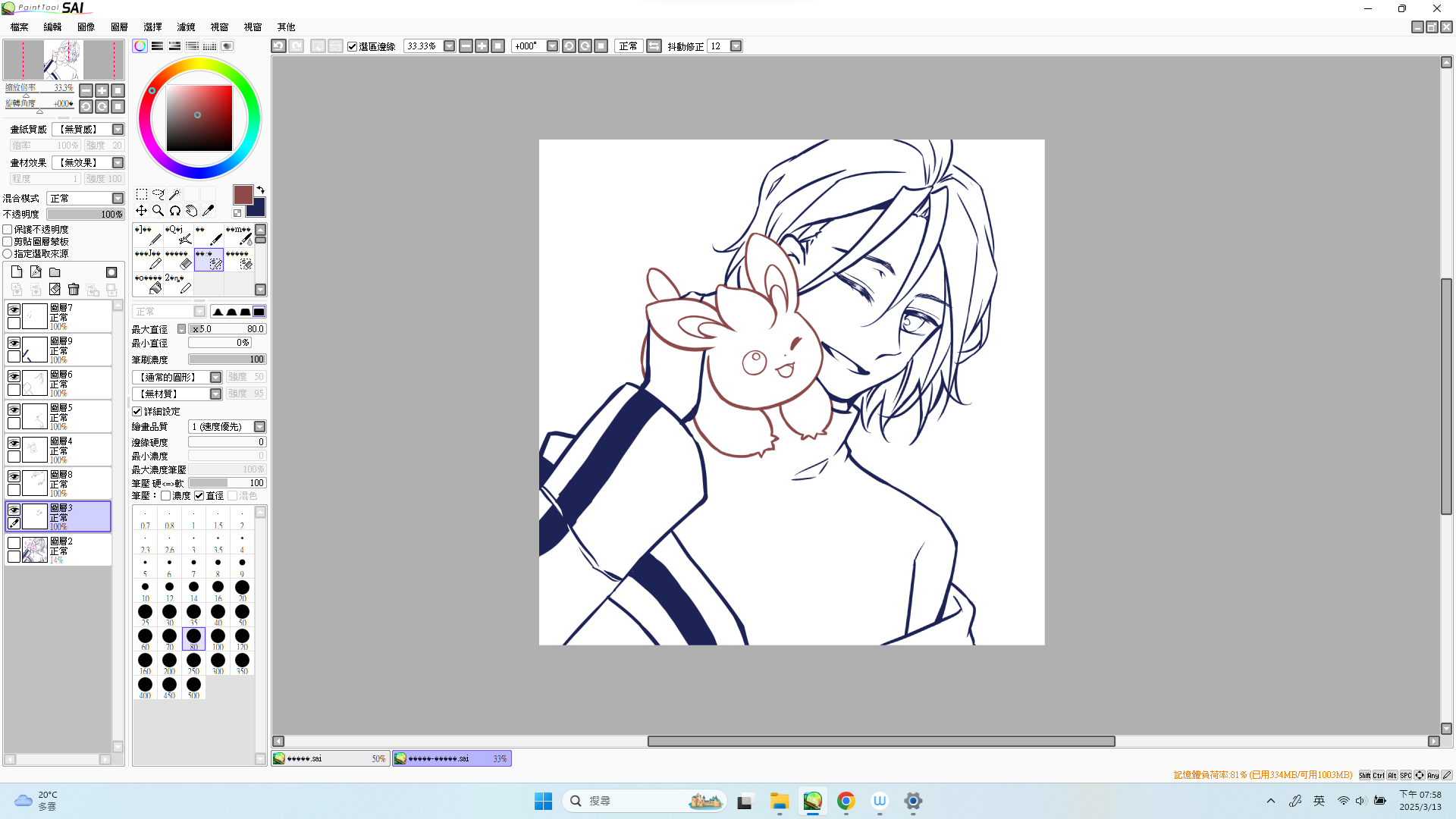Zoom in using the toolbar plus button
The image size is (1456, 819).
tap(482, 46)
